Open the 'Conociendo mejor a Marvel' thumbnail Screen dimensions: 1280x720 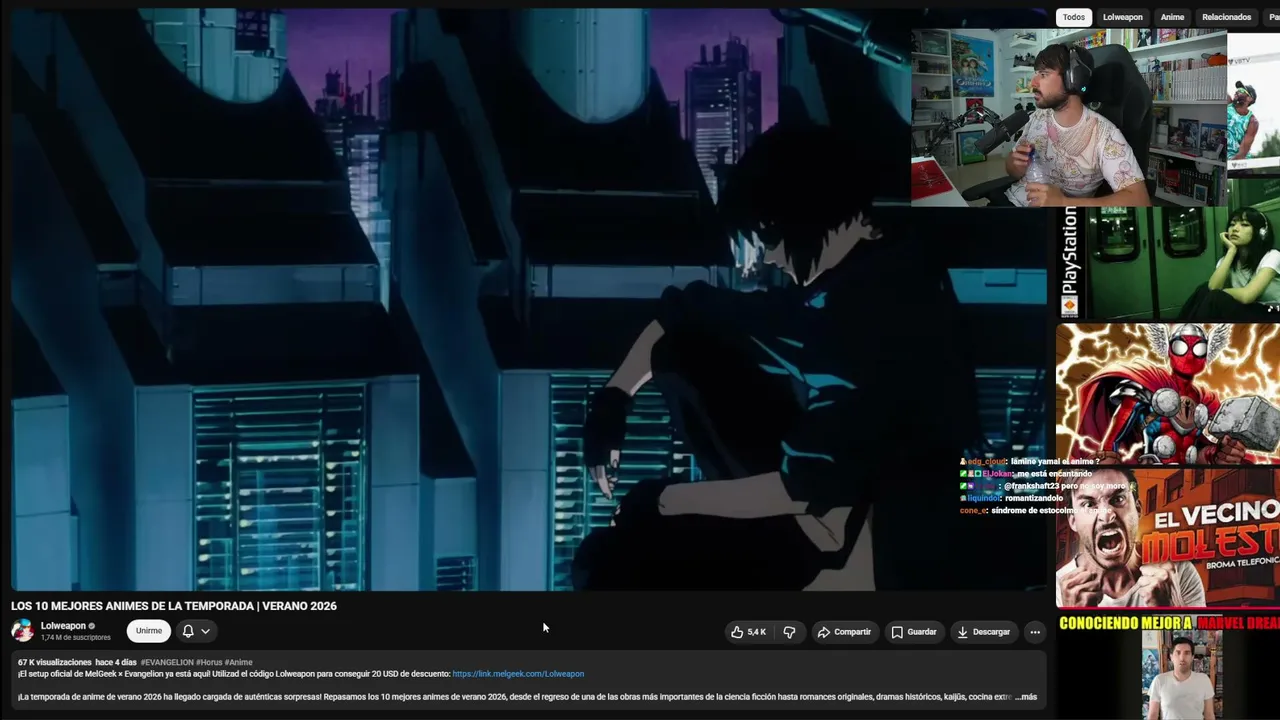point(1168,666)
